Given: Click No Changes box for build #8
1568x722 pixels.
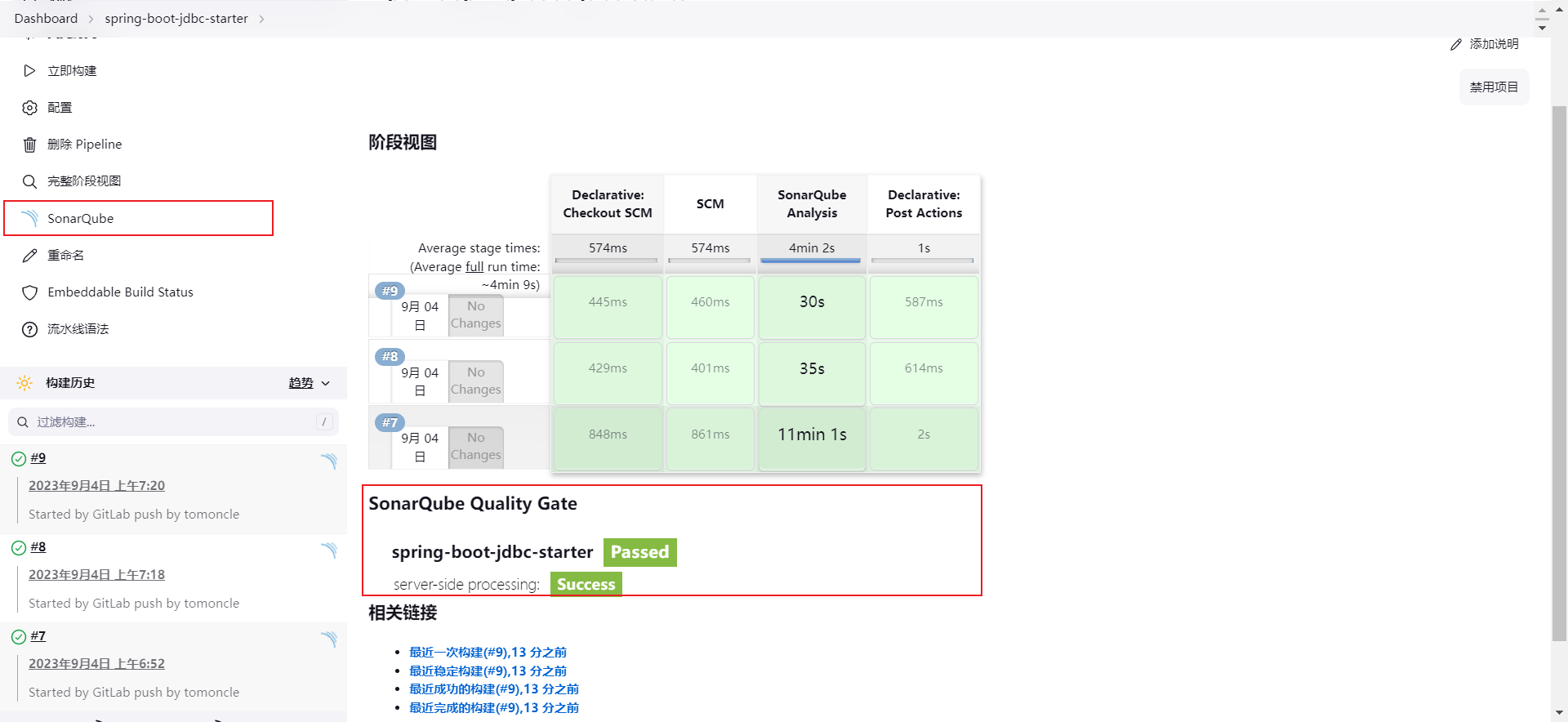Looking at the screenshot, I should click(x=476, y=381).
